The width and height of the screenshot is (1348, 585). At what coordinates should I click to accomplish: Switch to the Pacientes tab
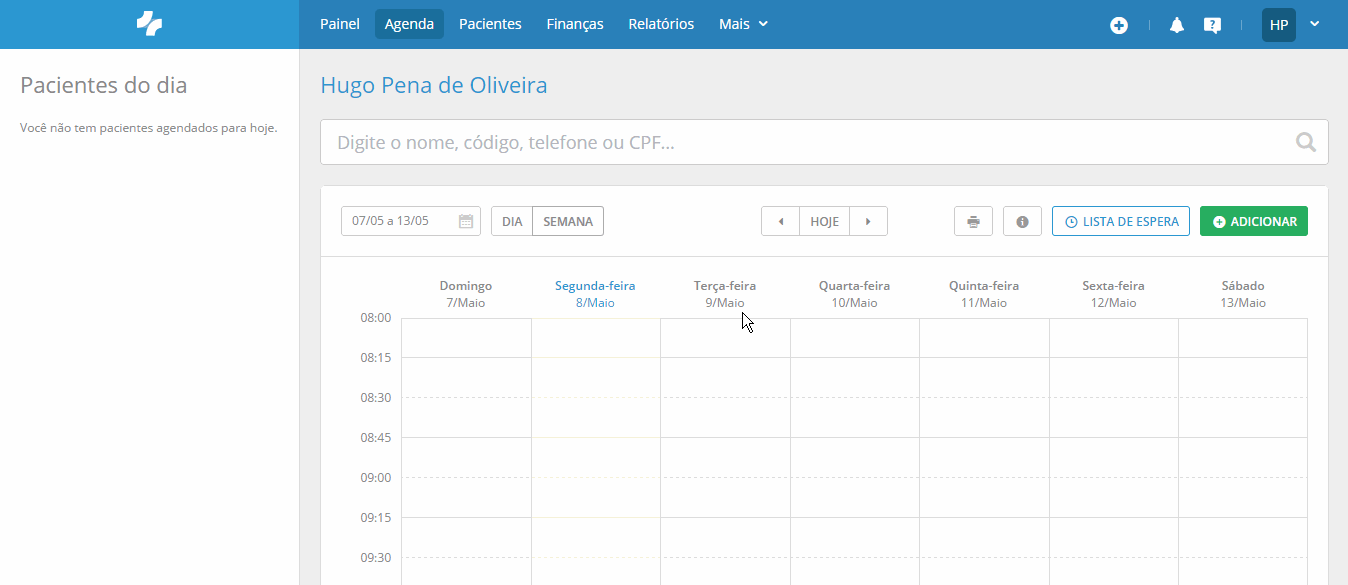pos(490,23)
